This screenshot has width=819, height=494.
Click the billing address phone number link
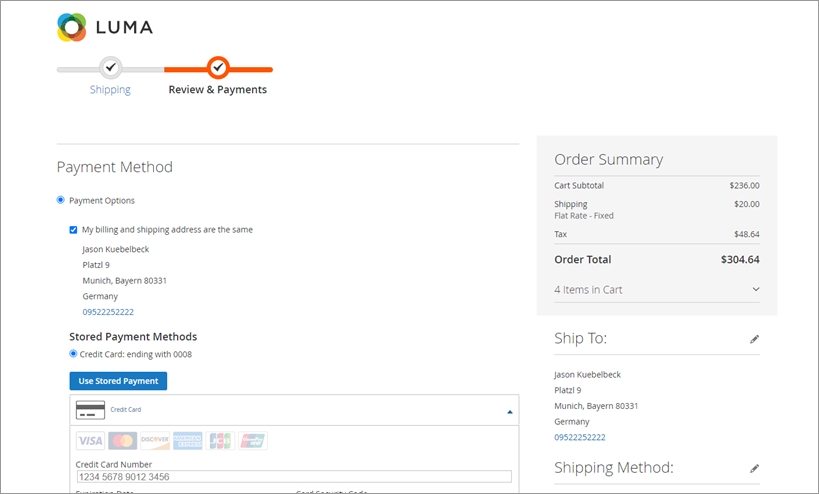108,312
